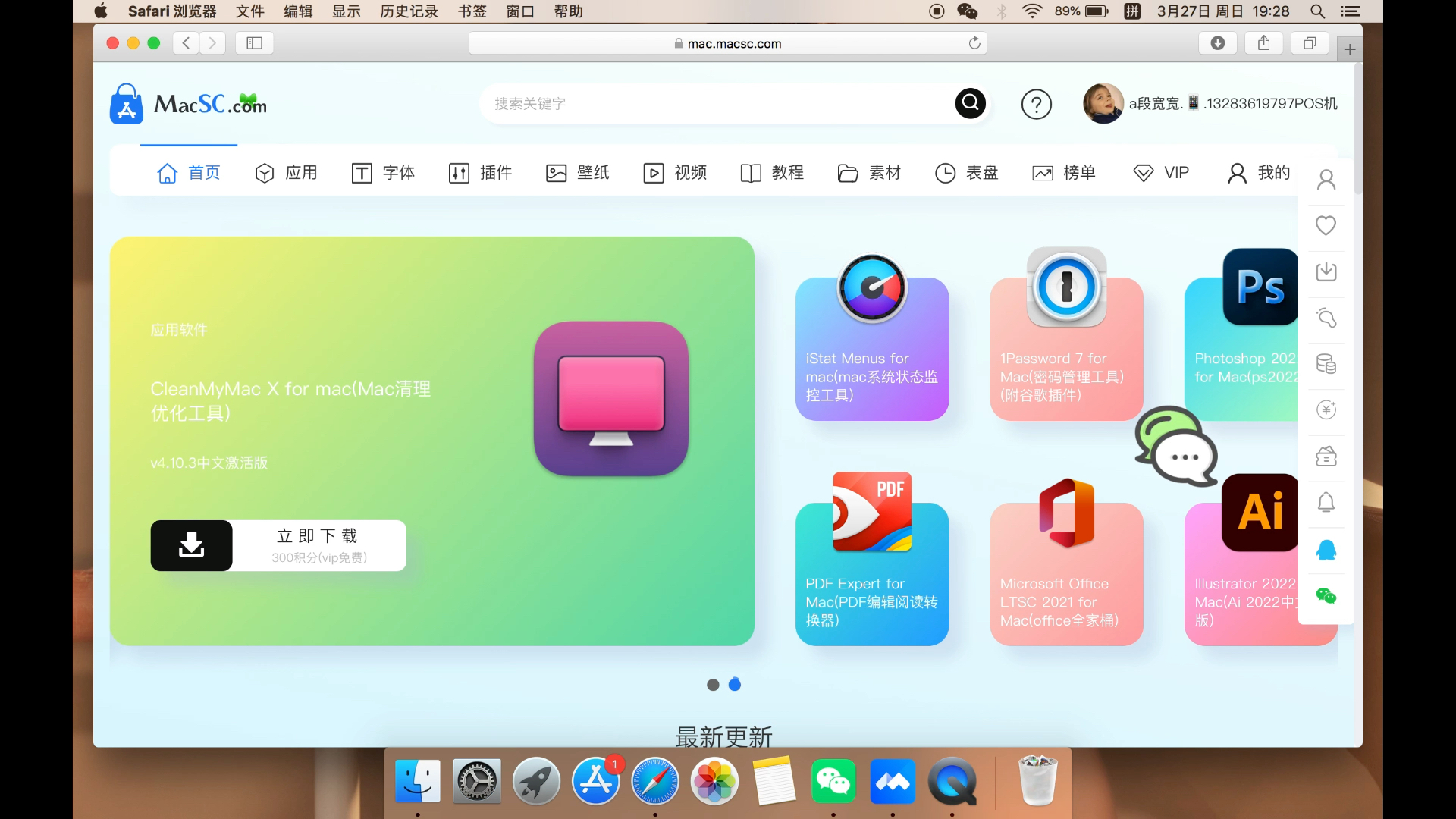The height and width of the screenshot is (819, 1456).
Task: Open downloads icon in right sidebar
Action: pos(1326,271)
